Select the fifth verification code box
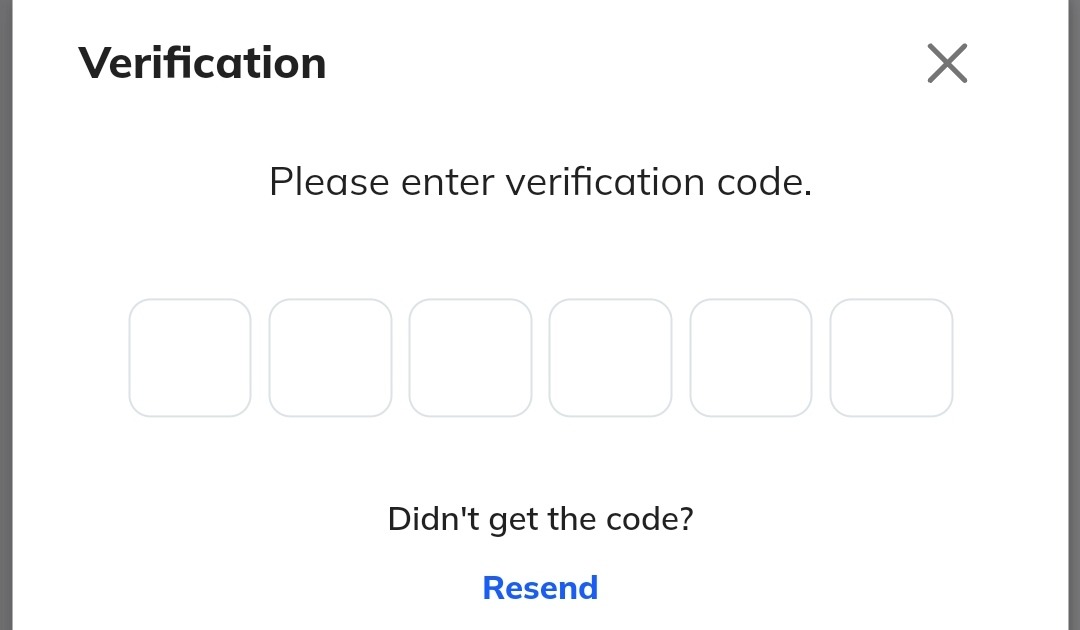This screenshot has height=630, width=1080. pos(751,357)
